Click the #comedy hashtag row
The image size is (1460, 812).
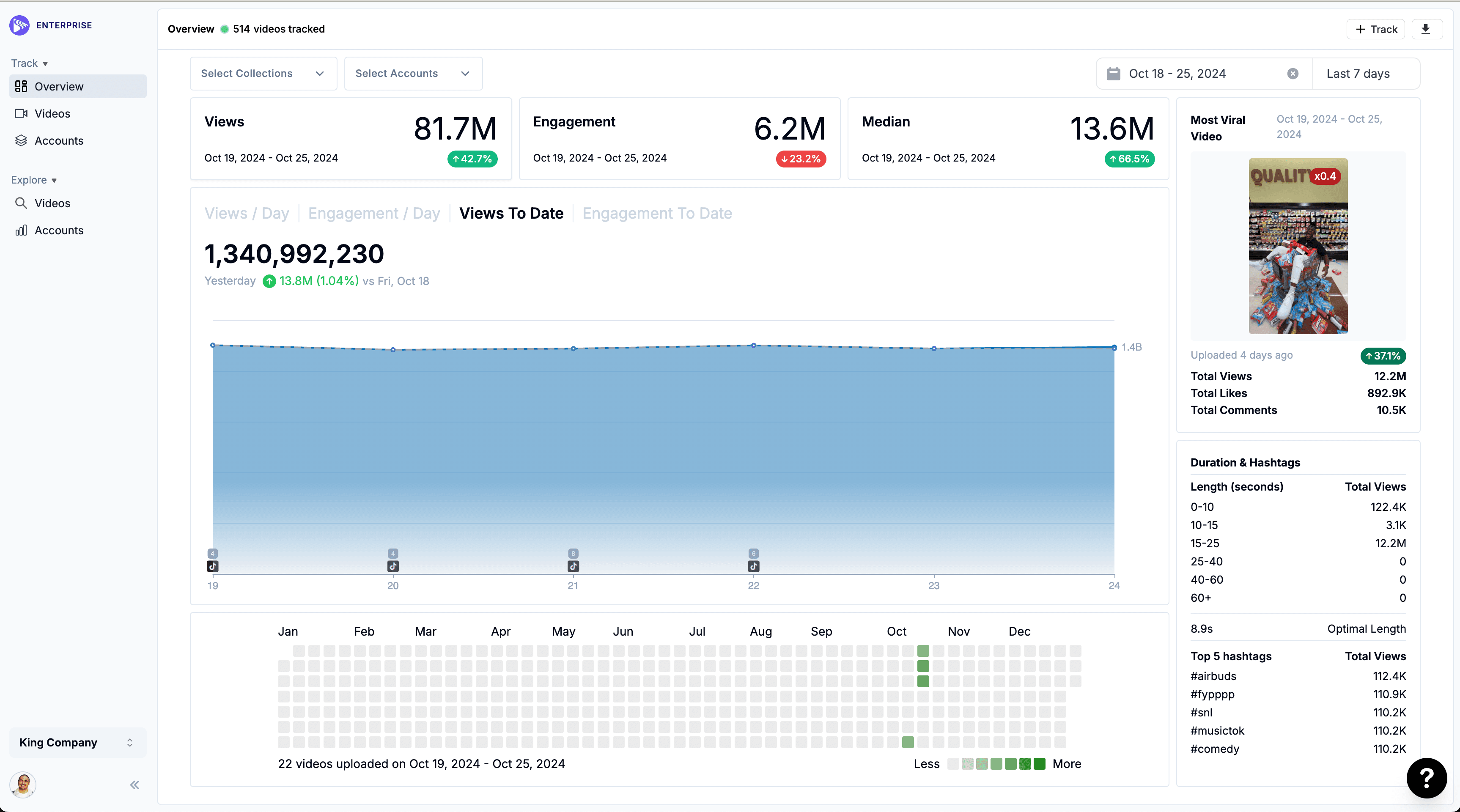click(1298, 749)
